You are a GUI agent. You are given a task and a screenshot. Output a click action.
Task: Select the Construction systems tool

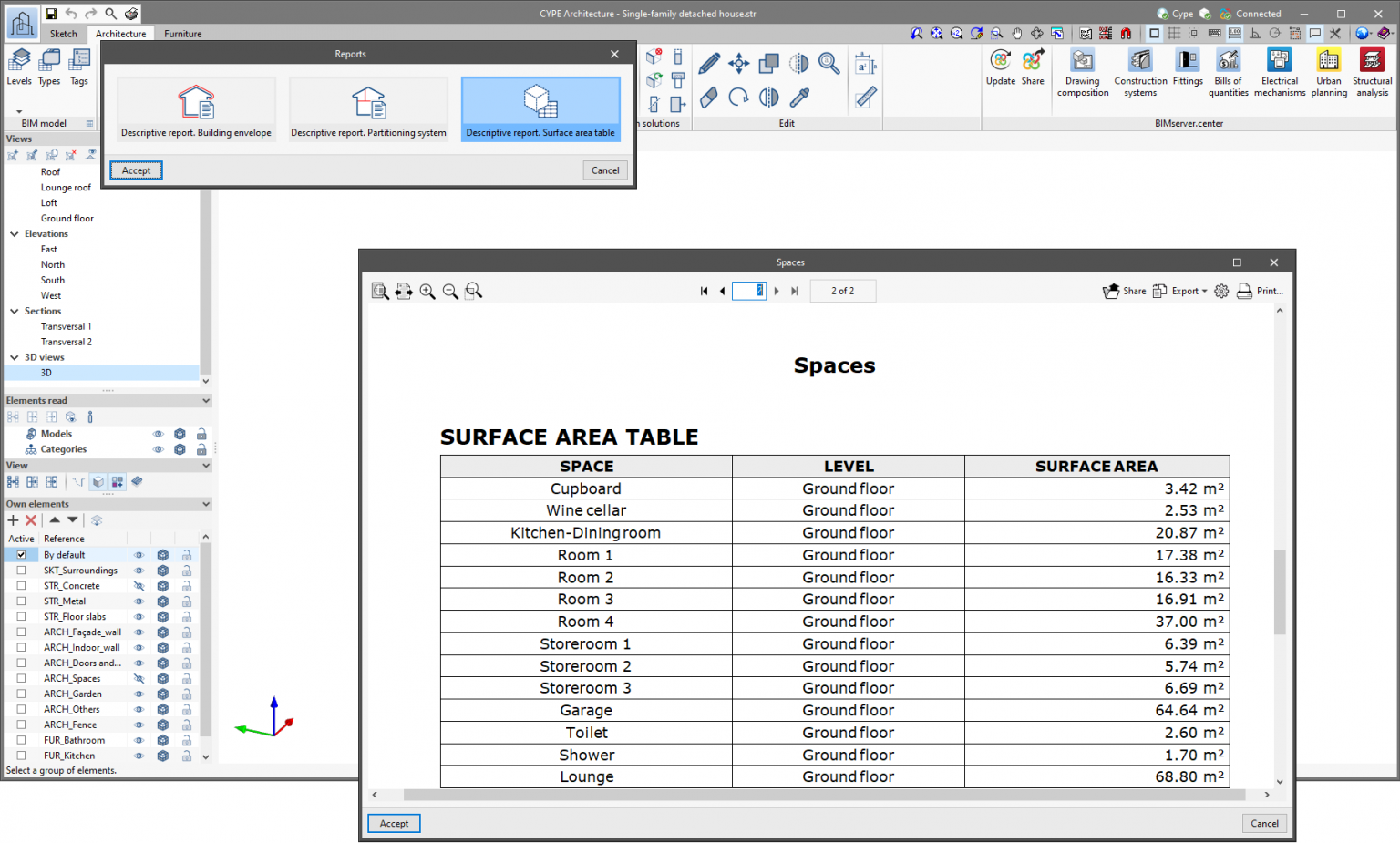pyautogui.click(x=1139, y=71)
